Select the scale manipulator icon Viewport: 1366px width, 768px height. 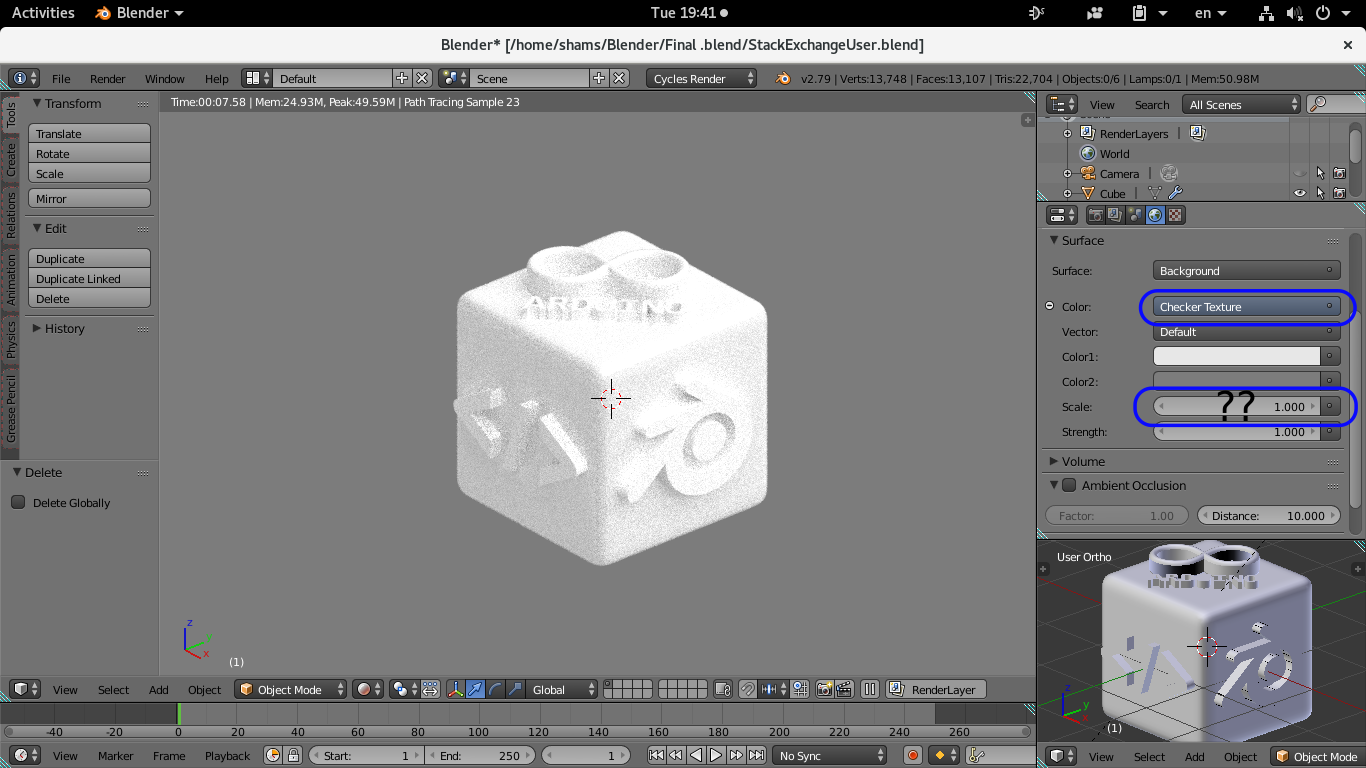pos(514,689)
